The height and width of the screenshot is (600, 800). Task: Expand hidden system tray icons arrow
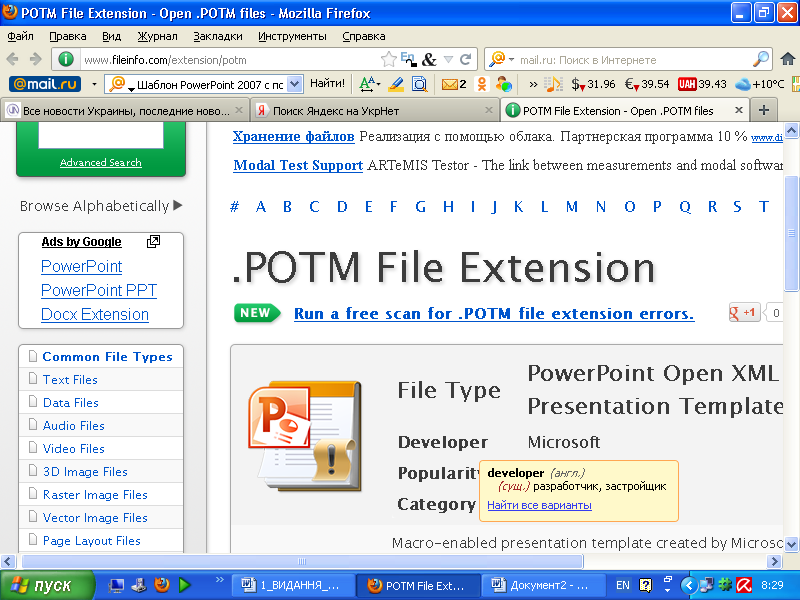(688, 585)
